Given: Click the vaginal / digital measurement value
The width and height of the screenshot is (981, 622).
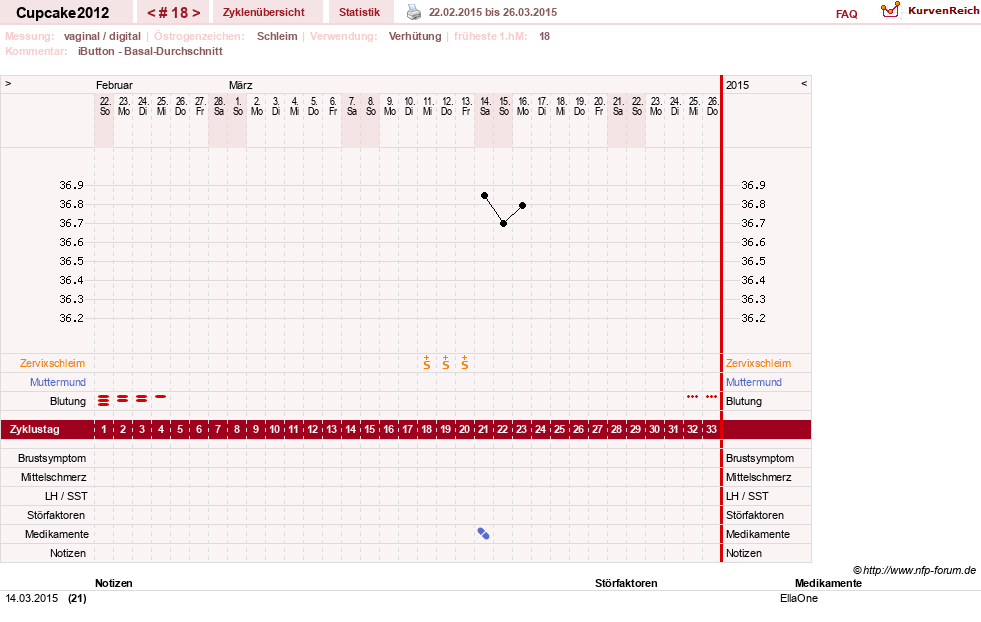Looking at the screenshot, I should [102, 36].
